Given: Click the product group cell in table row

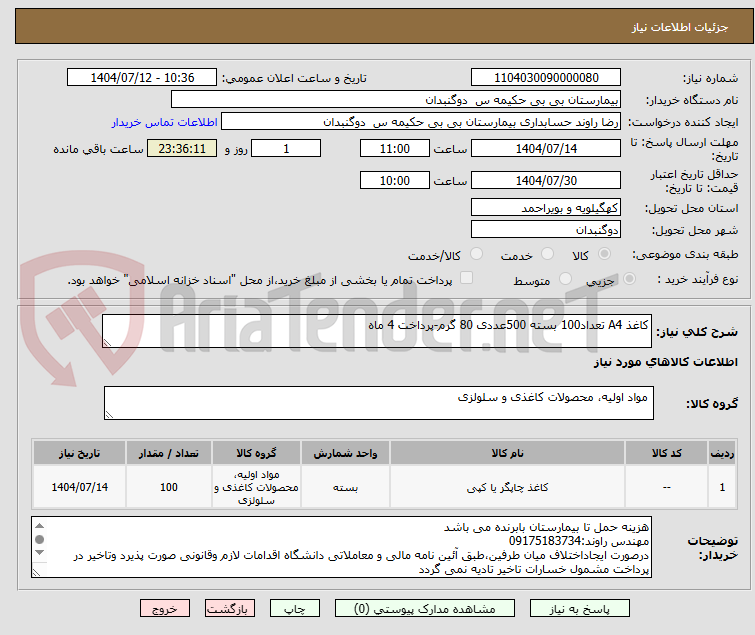Looking at the screenshot, I should 256,487.
